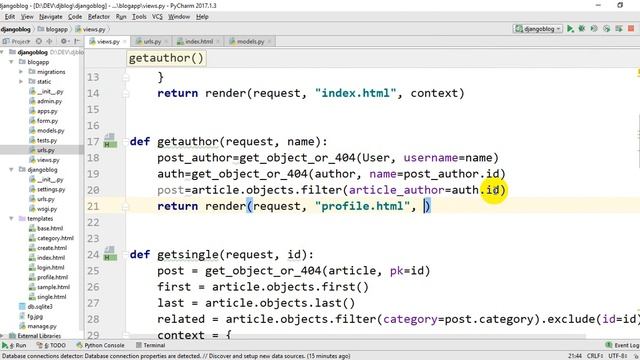This screenshot has width=640, height=360.
Task: Close the index.html tab
Action: [x=218, y=42]
